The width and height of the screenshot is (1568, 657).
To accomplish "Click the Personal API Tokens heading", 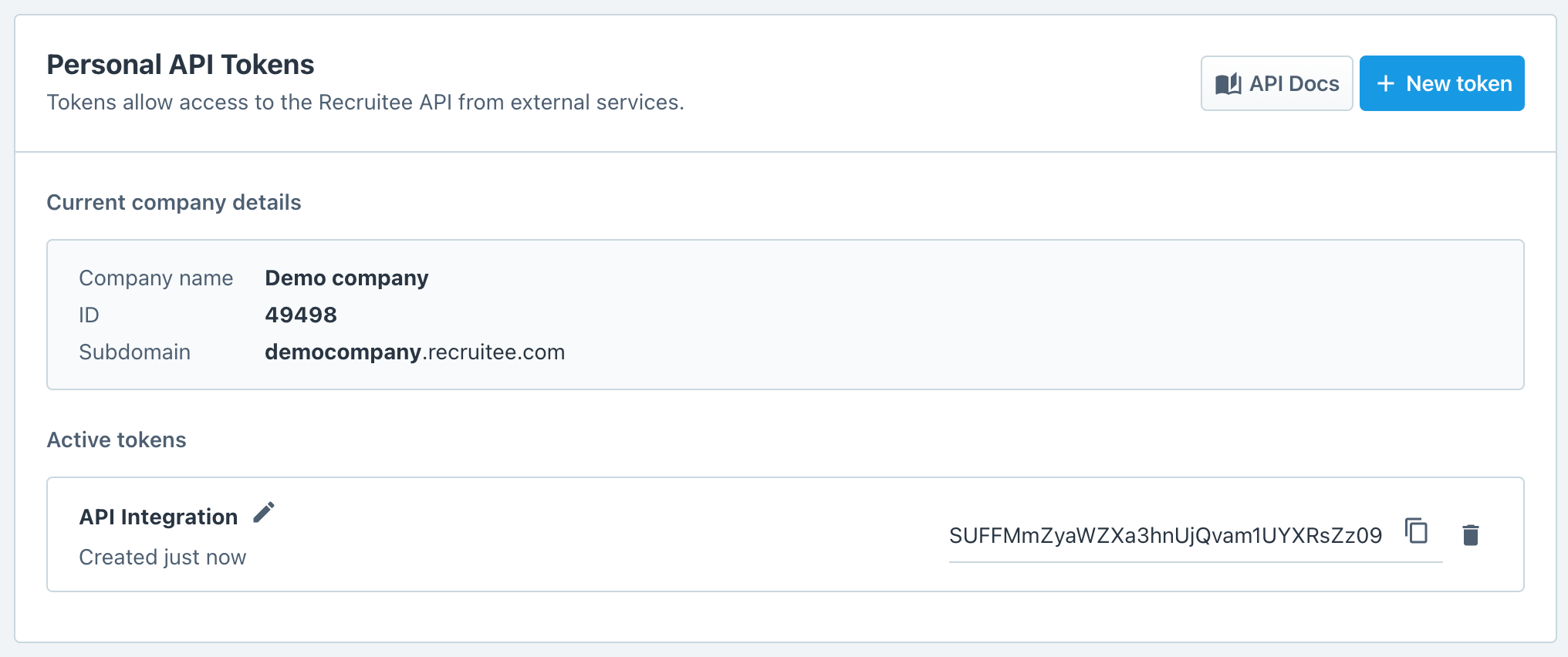I will coord(181,65).
